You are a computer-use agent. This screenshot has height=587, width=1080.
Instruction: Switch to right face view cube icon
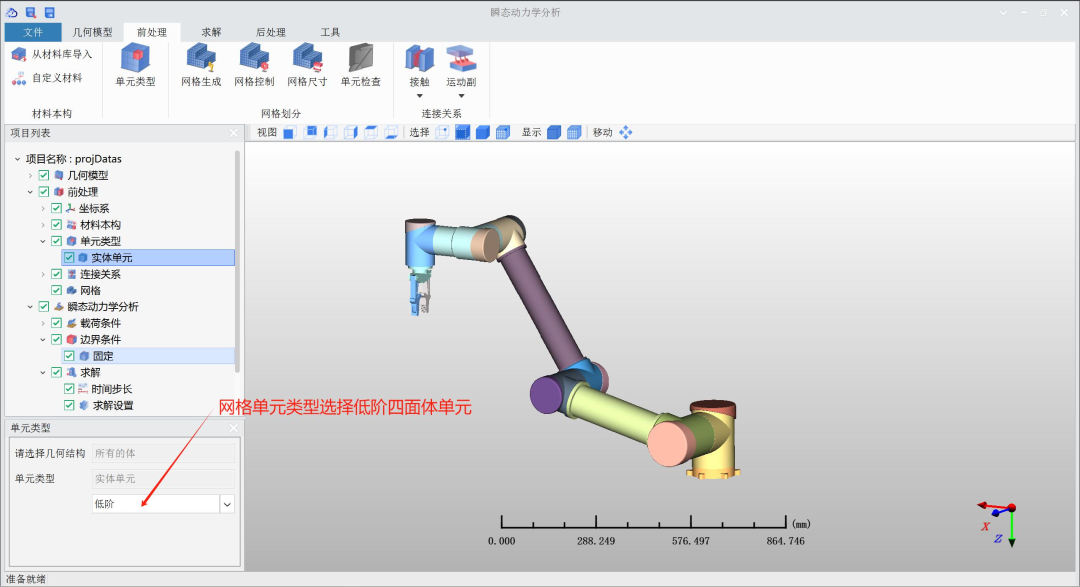pyautogui.click(x=351, y=132)
